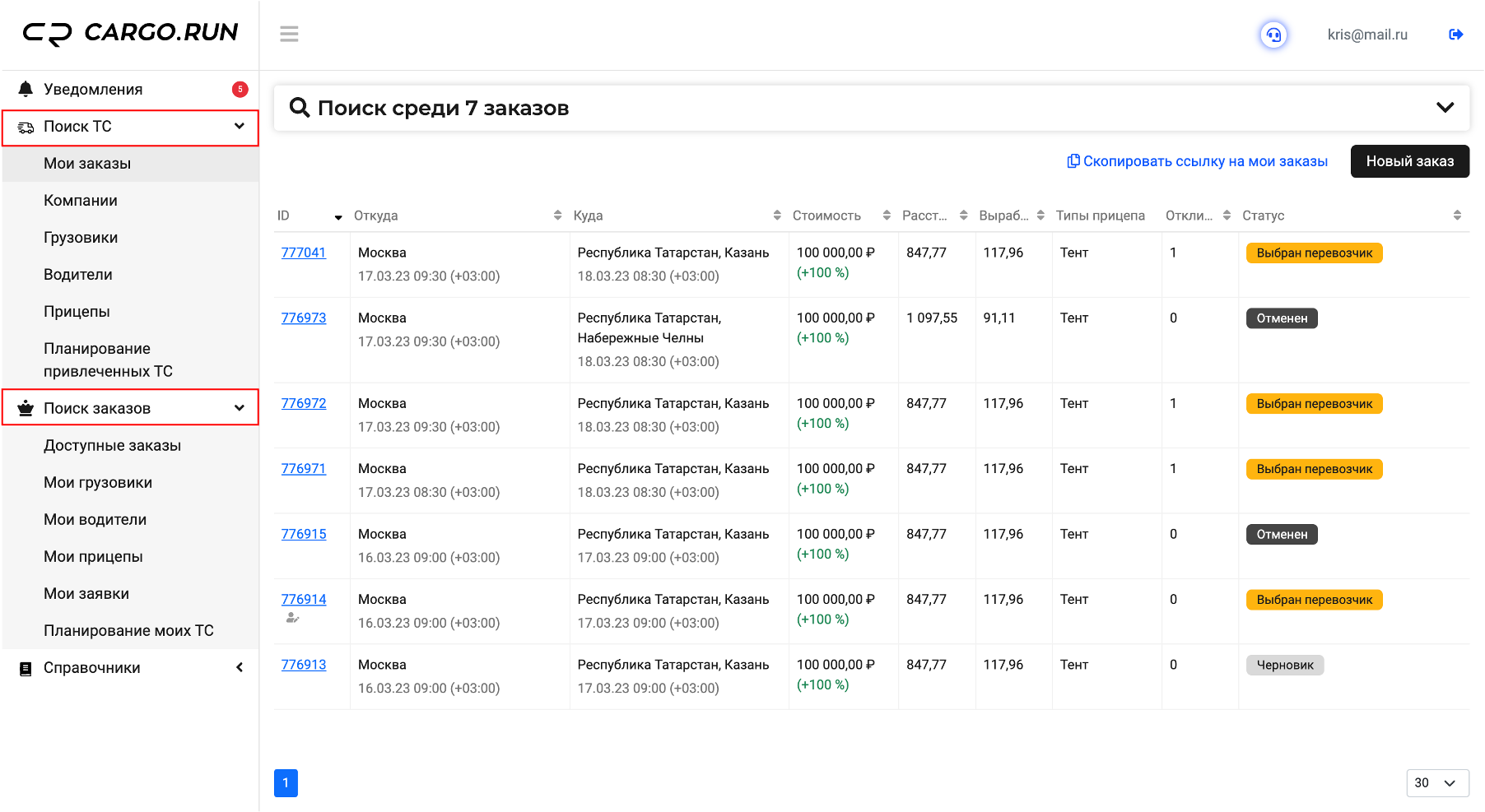Open order 777041 link
The width and height of the screenshot is (1485, 812).
pyautogui.click(x=304, y=253)
